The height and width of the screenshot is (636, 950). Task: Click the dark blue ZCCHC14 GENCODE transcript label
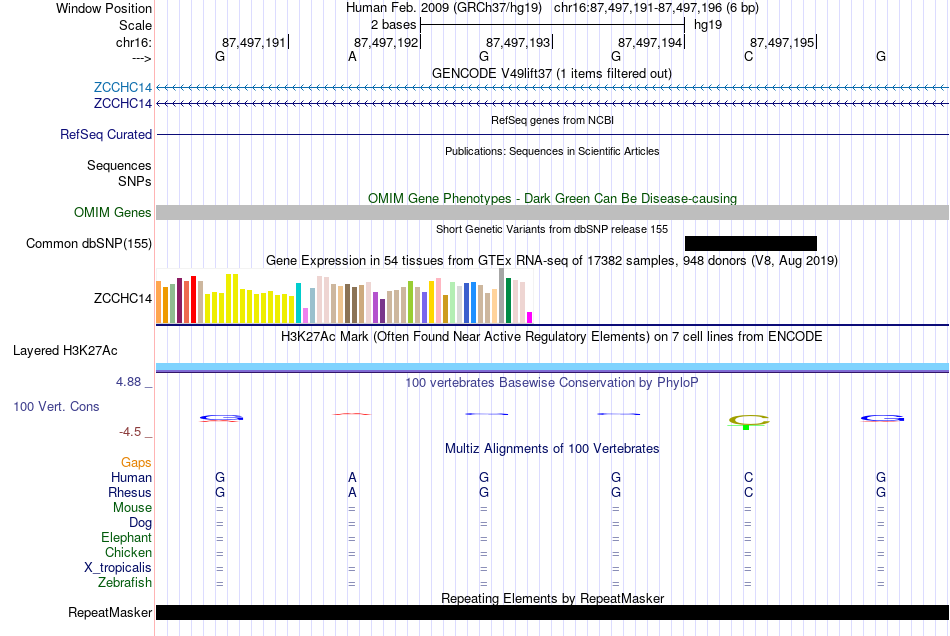tap(122, 104)
